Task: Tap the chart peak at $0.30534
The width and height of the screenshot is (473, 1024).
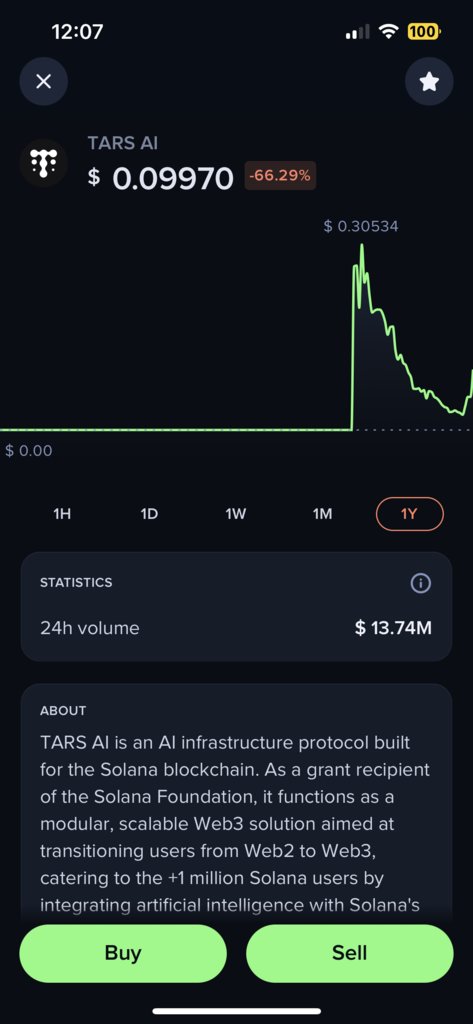Action: 361,245
